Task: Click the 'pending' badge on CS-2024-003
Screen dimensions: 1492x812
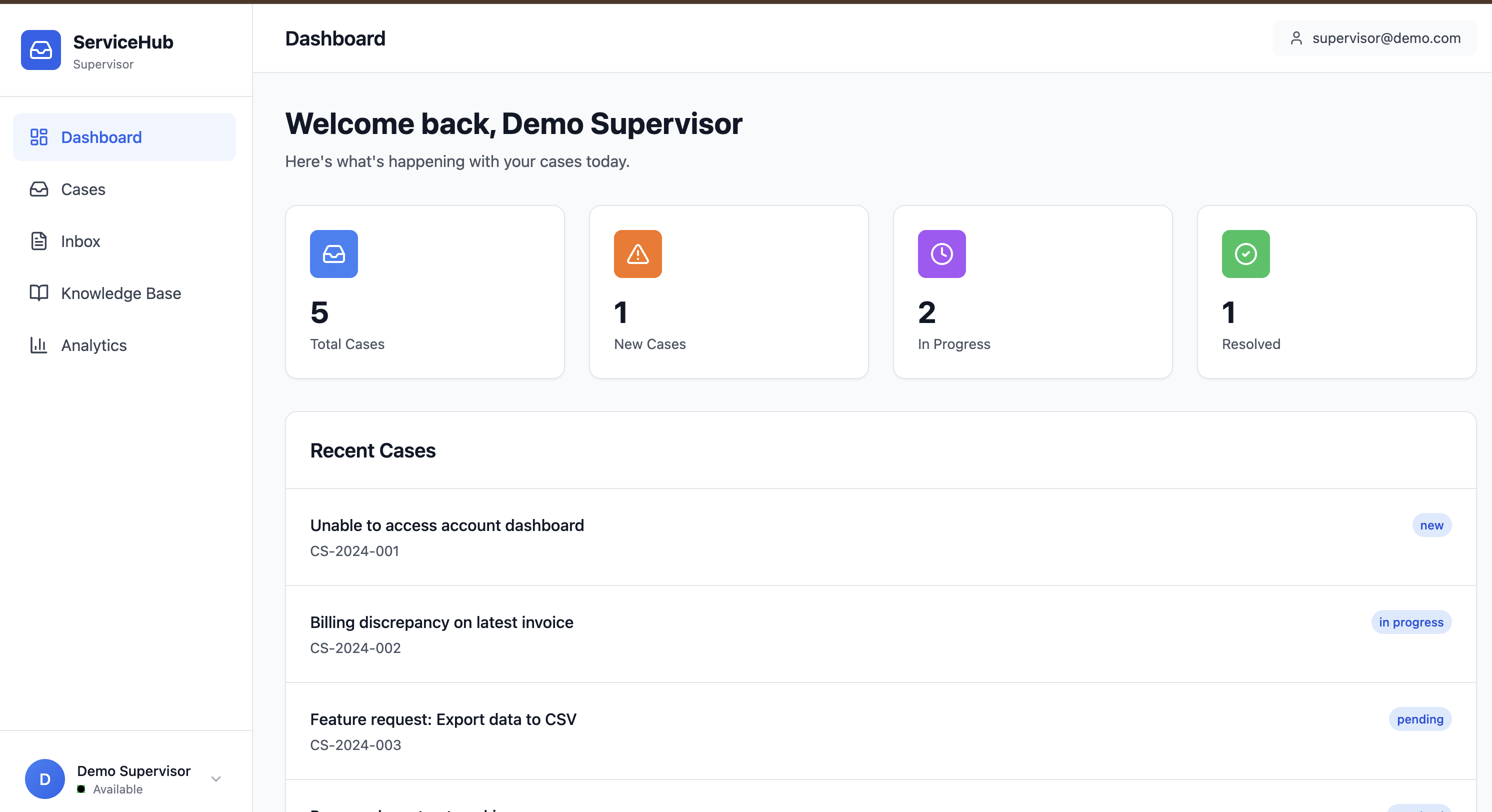Action: tap(1419, 719)
